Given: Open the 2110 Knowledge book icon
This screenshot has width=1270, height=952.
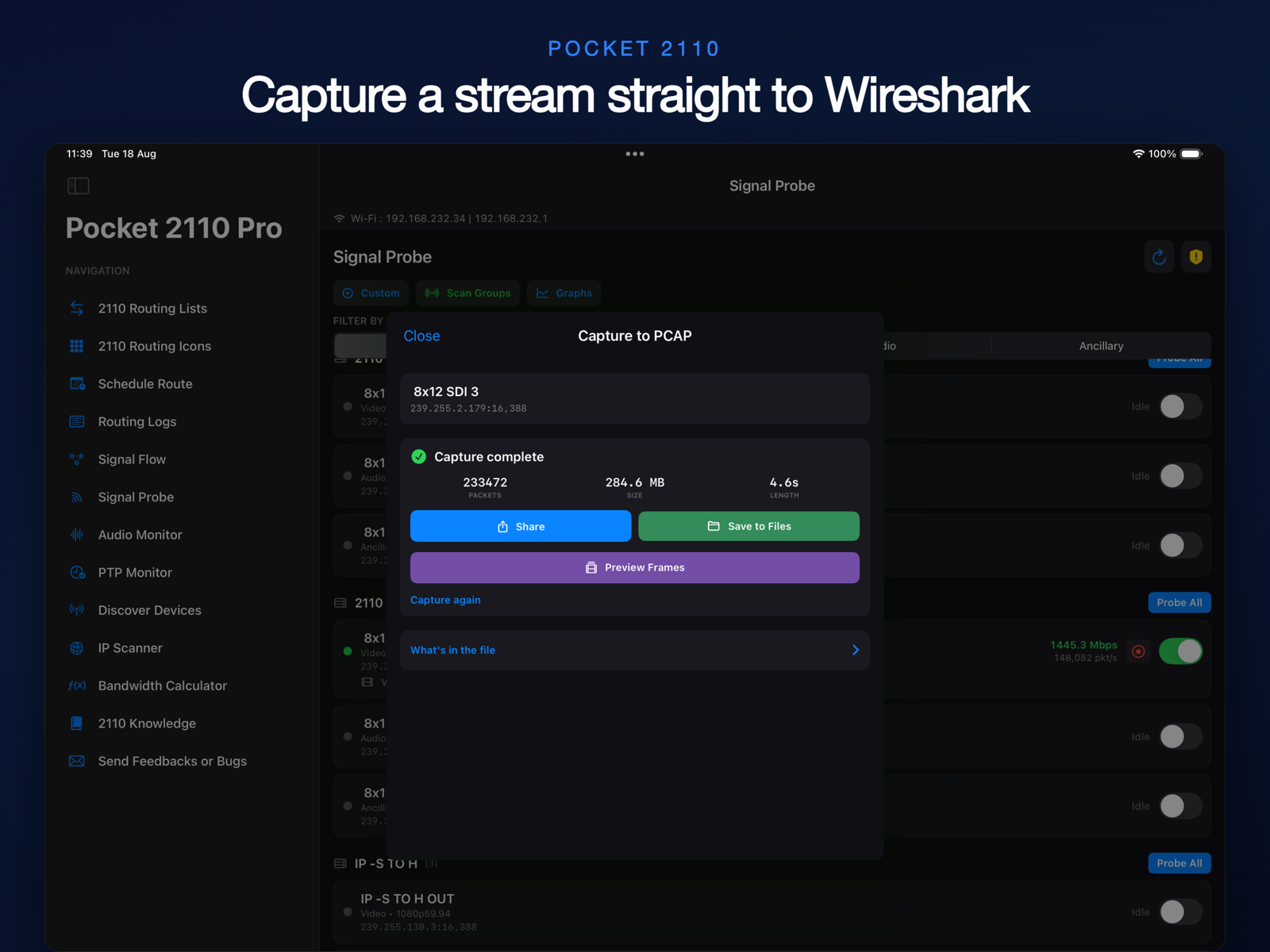Looking at the screenshot, I should tap(77, 724).
